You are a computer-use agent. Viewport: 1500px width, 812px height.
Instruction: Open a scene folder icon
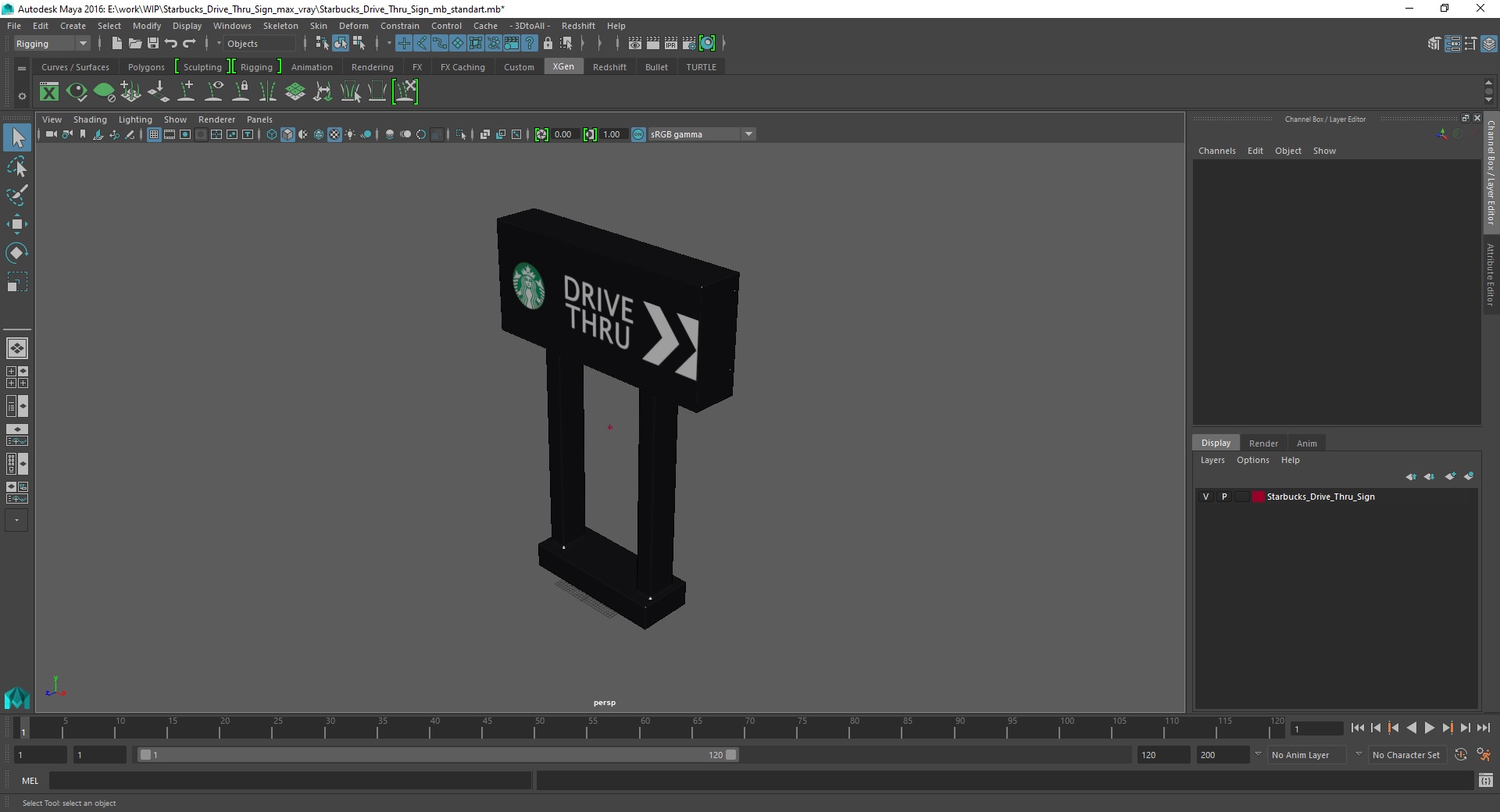pos(134,44)
